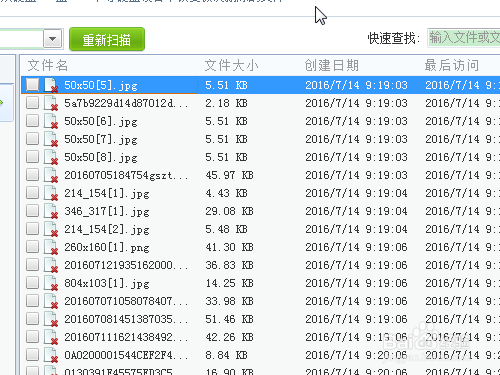Check the box for 260x160[1].png

click(33, 247)
